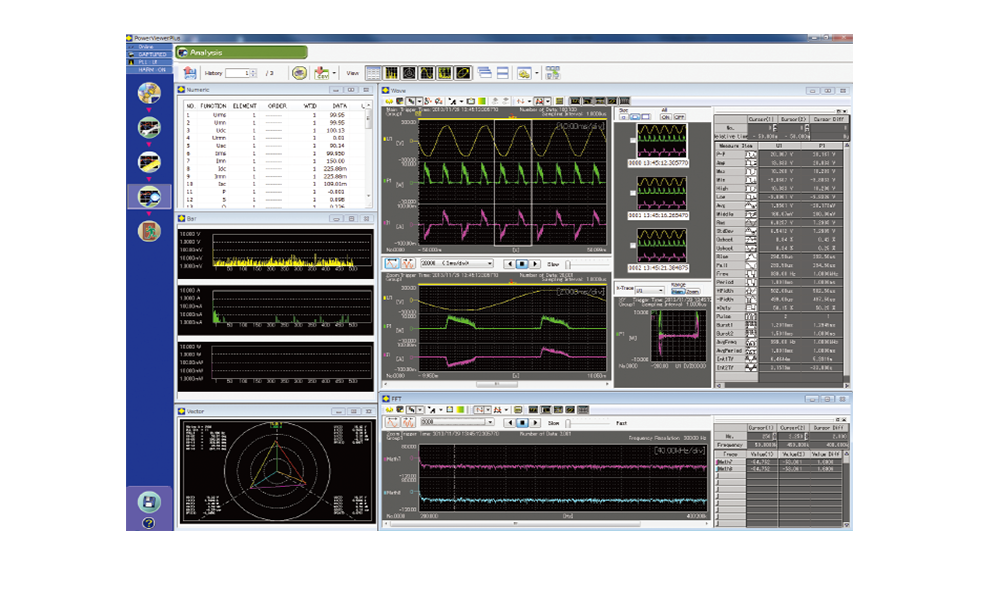Image resolution: width=981 pixels, height=591 pixels.
Task: Click the HARM : ON status item
Action: click(150, 69)
